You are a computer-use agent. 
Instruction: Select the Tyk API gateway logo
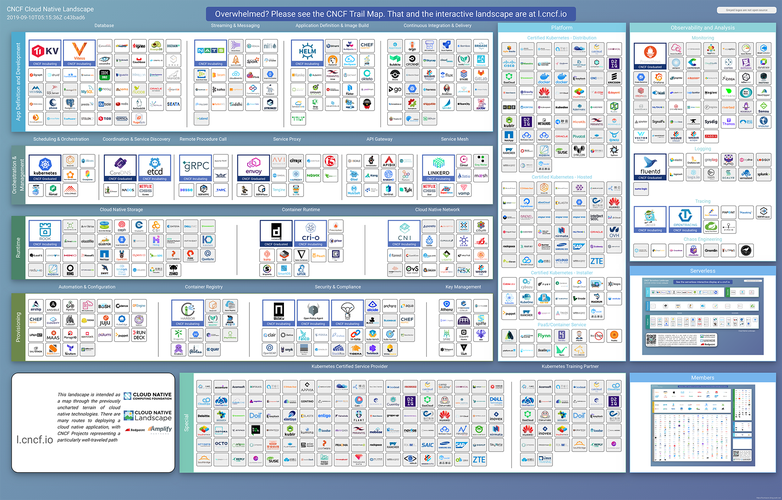(406, 190)
